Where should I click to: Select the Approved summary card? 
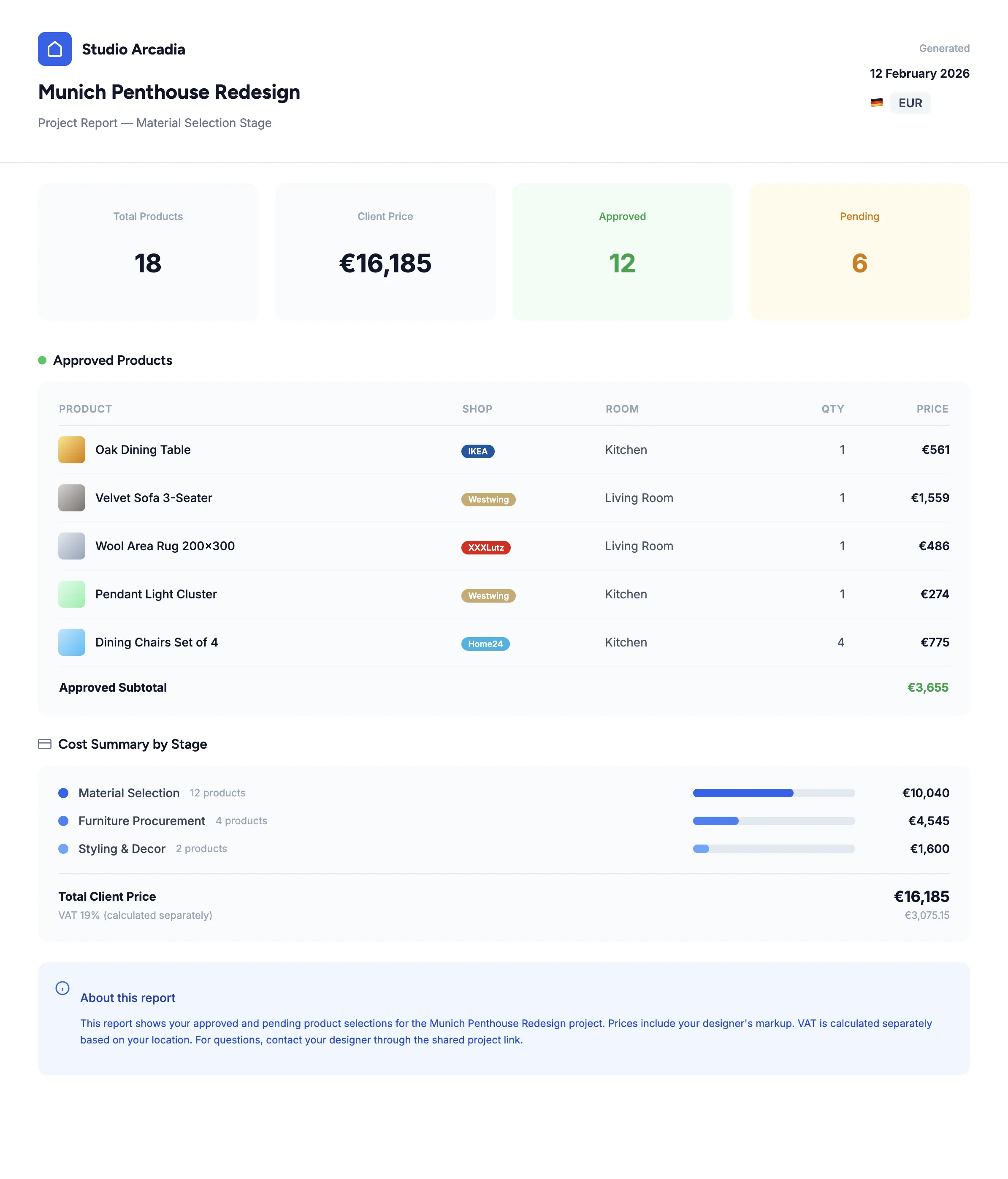pyautogui.click(x=622, y=252)
